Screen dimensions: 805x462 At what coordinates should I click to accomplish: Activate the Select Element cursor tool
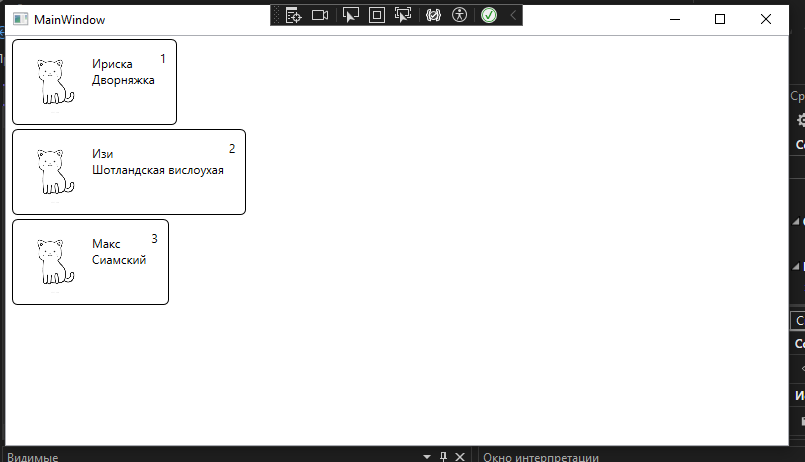(350, 15)
